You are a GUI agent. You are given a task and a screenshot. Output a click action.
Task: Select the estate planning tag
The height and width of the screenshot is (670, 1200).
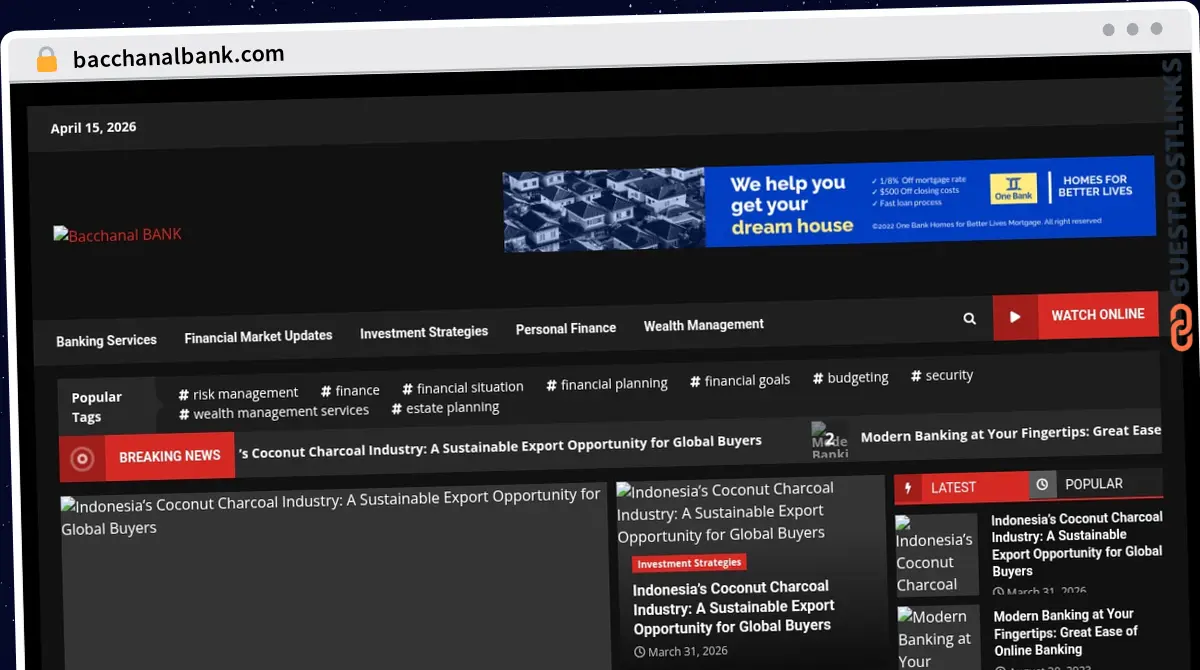[x=445, y=408]
